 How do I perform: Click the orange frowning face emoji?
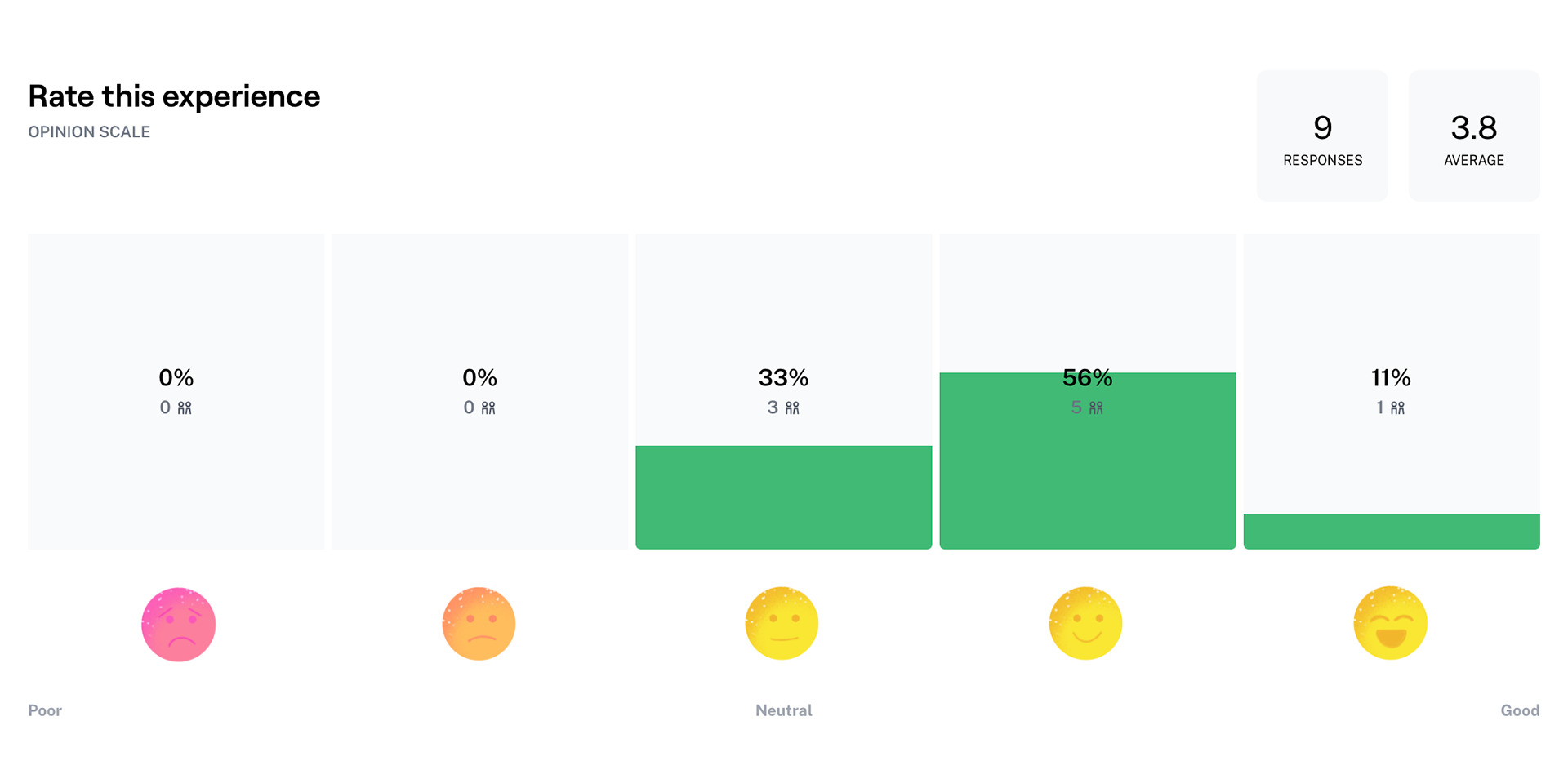click(x=479, y=624)
